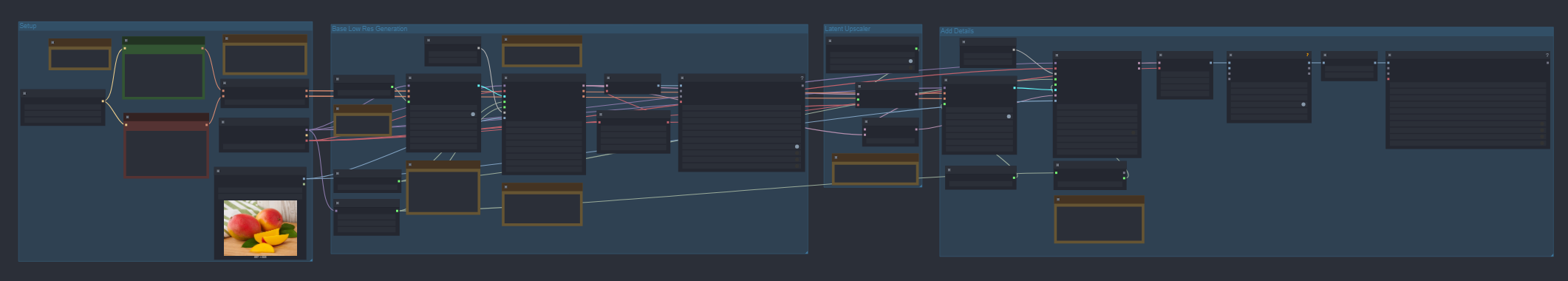
Task: Select the brown note at bottom of Add Details
Action: 1100,219
